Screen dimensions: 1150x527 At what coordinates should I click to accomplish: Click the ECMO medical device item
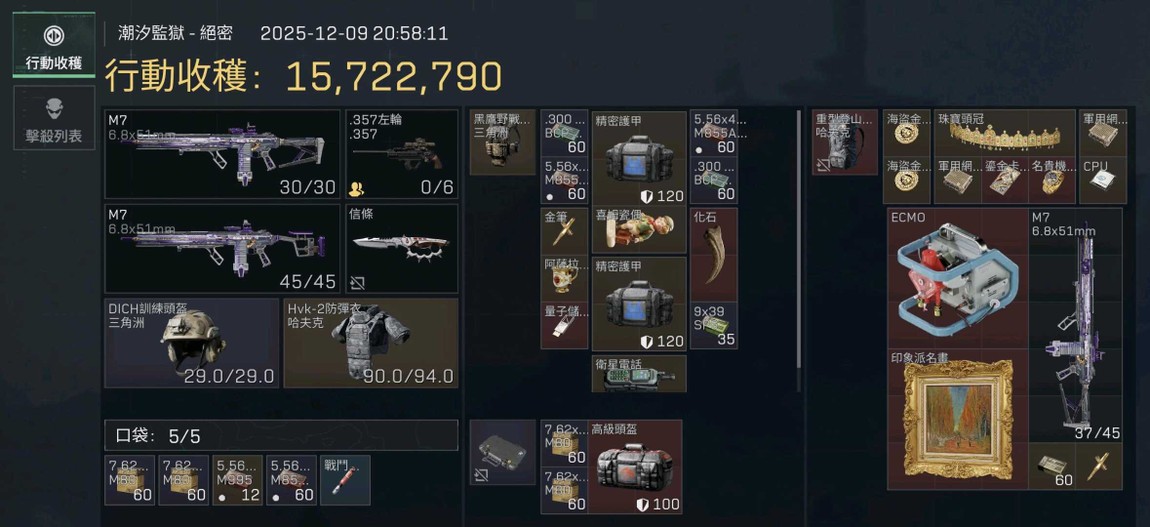tap(957, 279)
